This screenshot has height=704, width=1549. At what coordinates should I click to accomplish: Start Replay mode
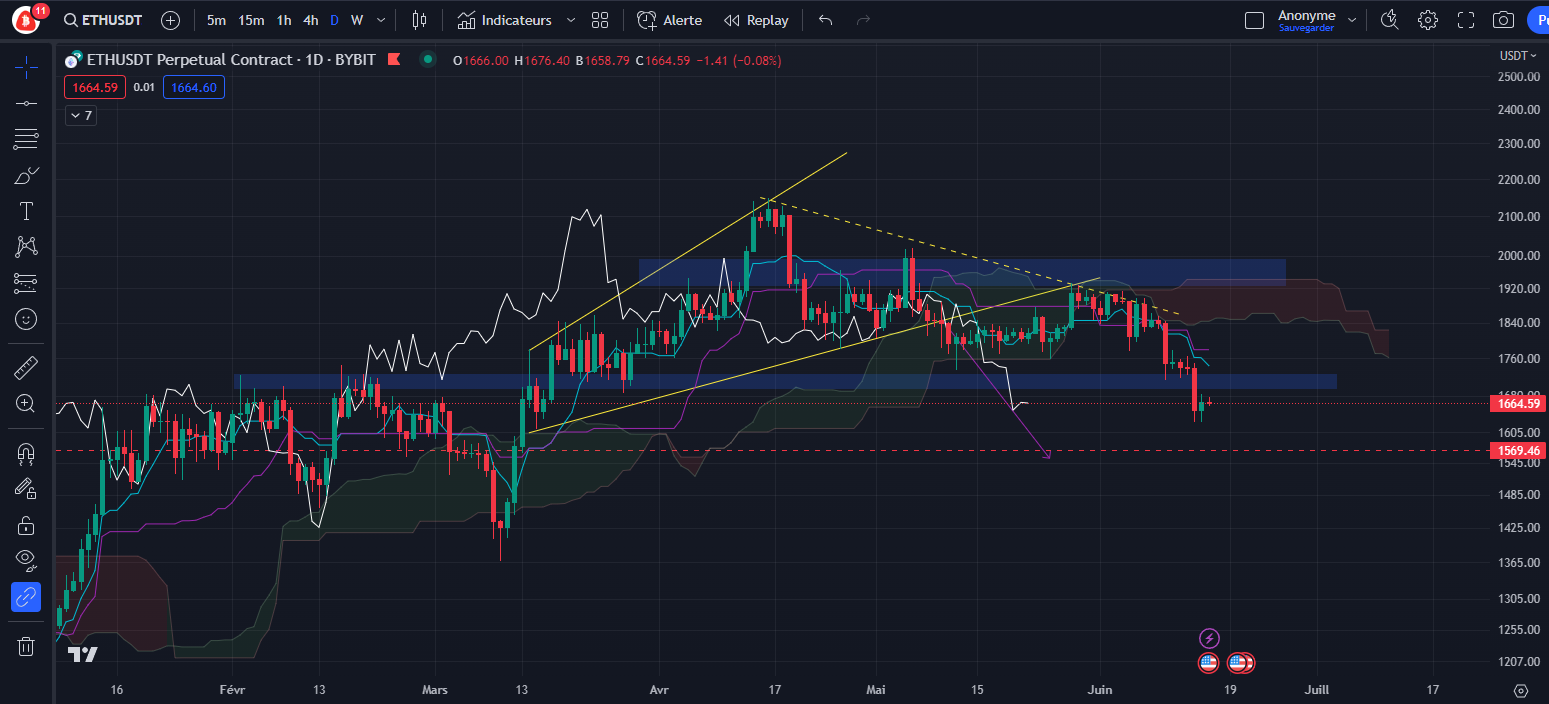pyautogui.click(x=755, y=19)
